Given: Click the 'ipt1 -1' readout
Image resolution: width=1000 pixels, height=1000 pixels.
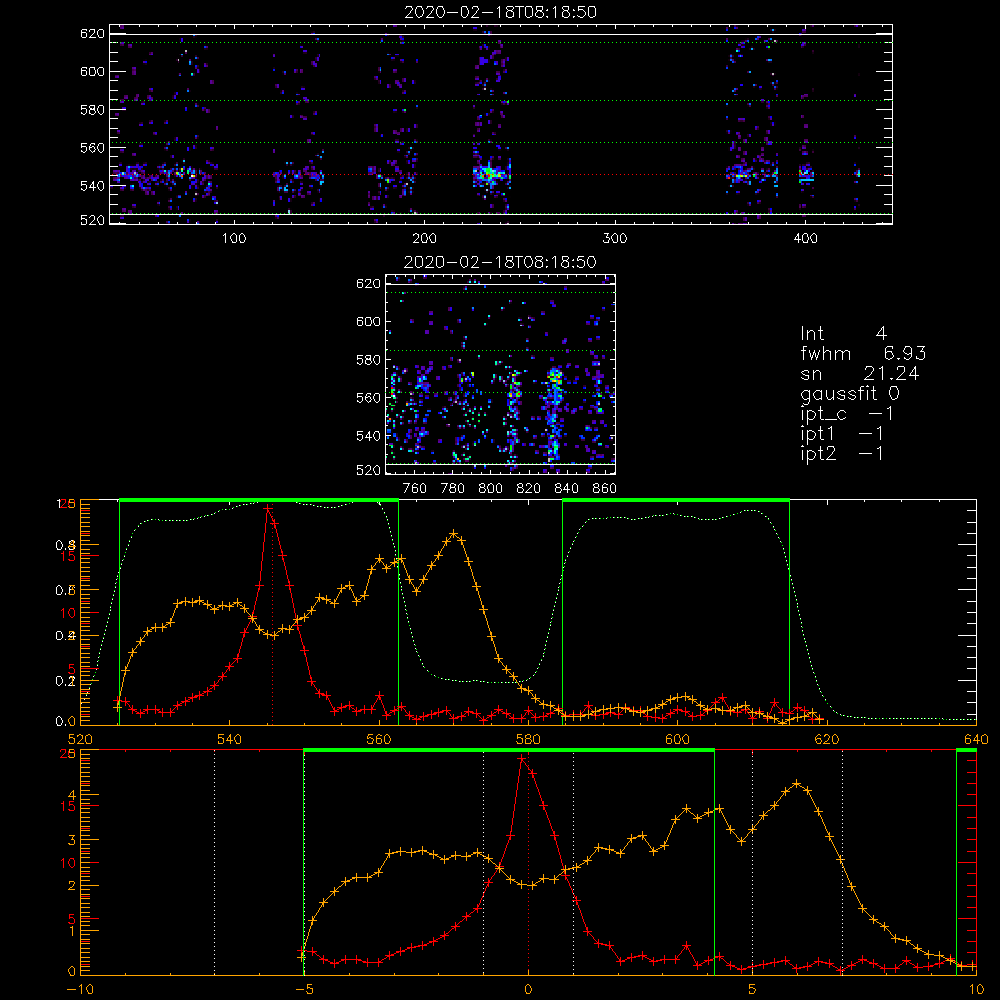Looking at the screenshot, I should point(842,434).
